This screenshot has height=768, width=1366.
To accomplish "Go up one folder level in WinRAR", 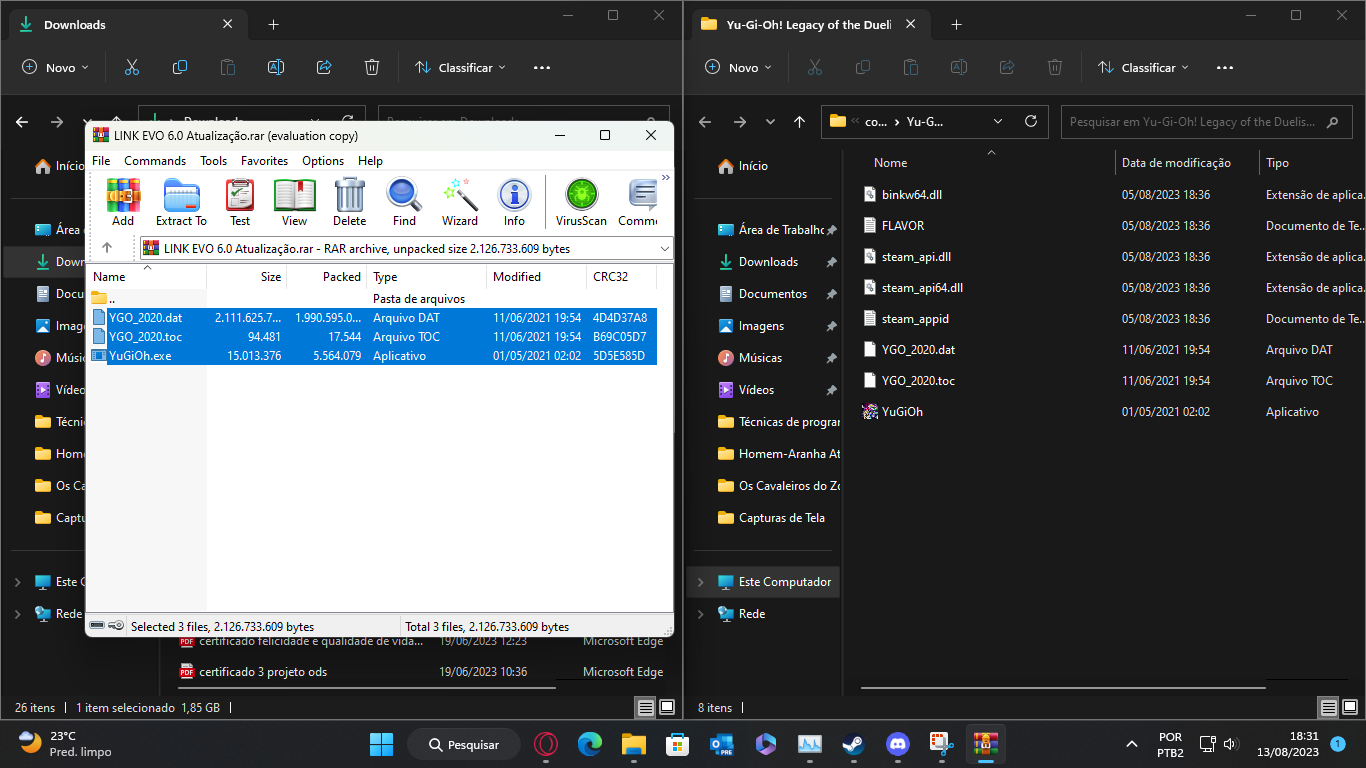I will [107, 248].
